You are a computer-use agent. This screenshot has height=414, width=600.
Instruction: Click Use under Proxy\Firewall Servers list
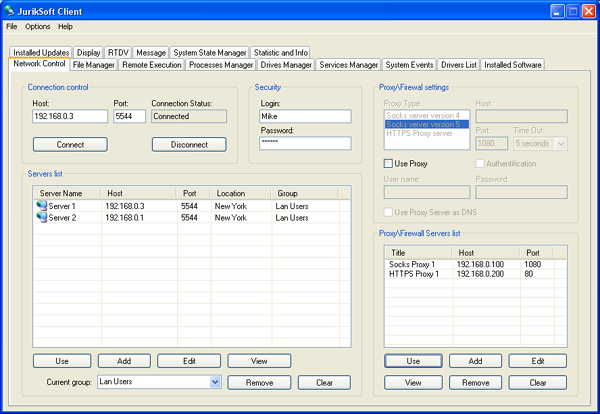tap(413, 361)
